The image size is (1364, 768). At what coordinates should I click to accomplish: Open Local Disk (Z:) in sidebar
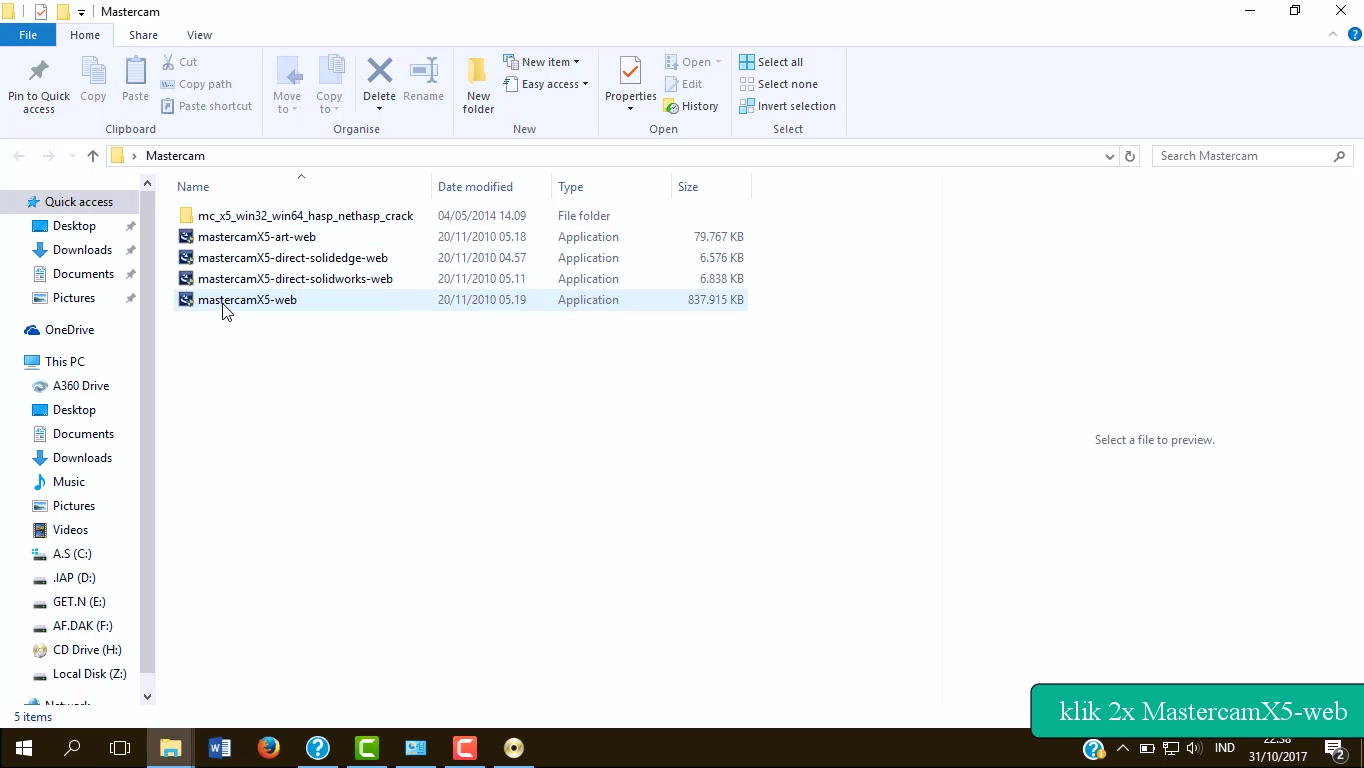(x=89, y=674)
